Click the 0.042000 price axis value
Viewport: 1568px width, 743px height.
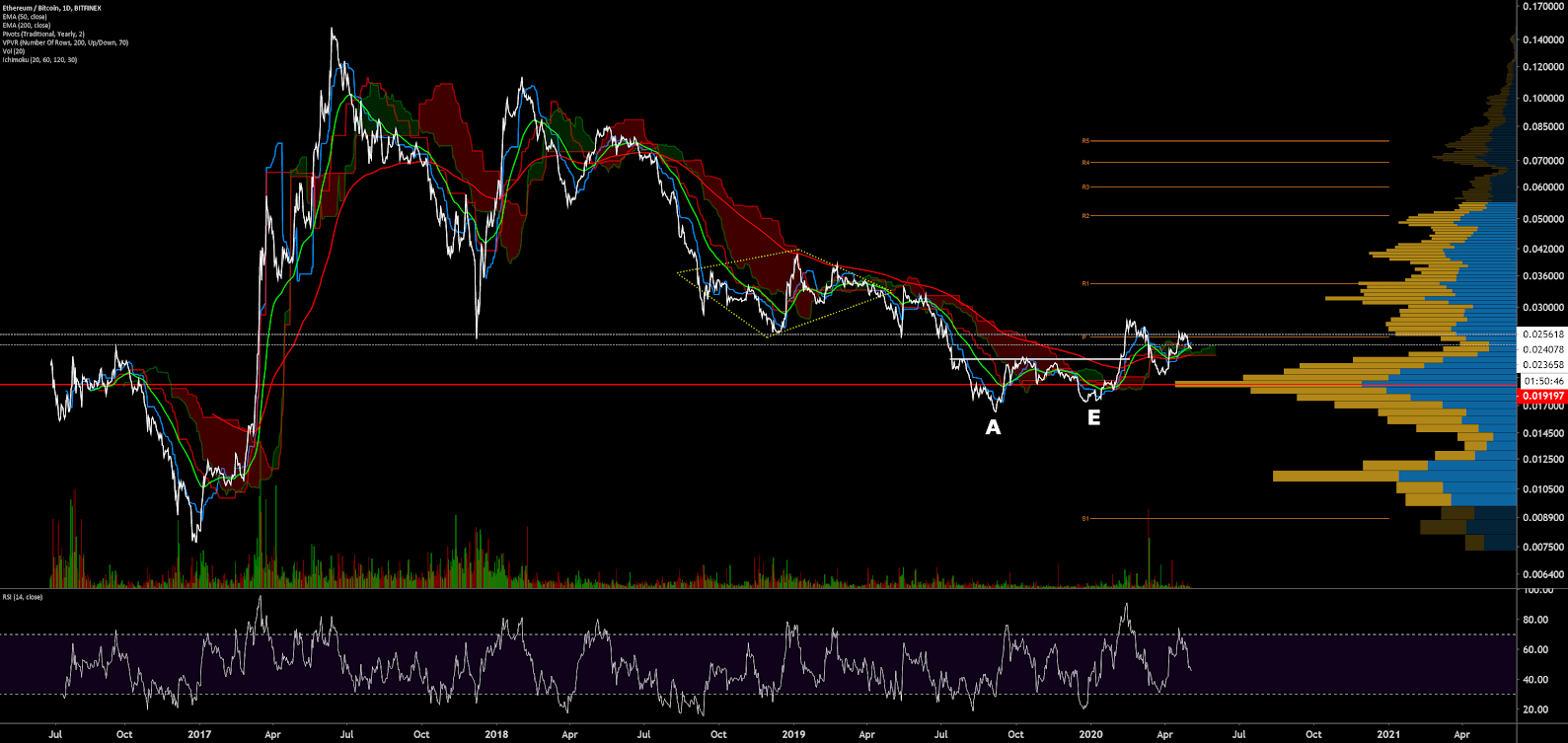[1543, 250]
